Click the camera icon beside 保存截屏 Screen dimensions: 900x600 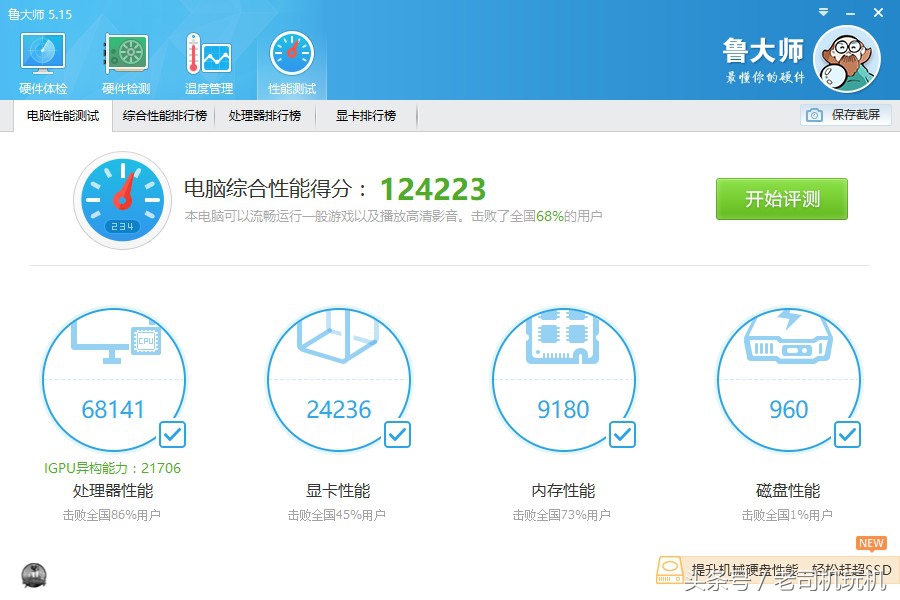click(814, 115)
